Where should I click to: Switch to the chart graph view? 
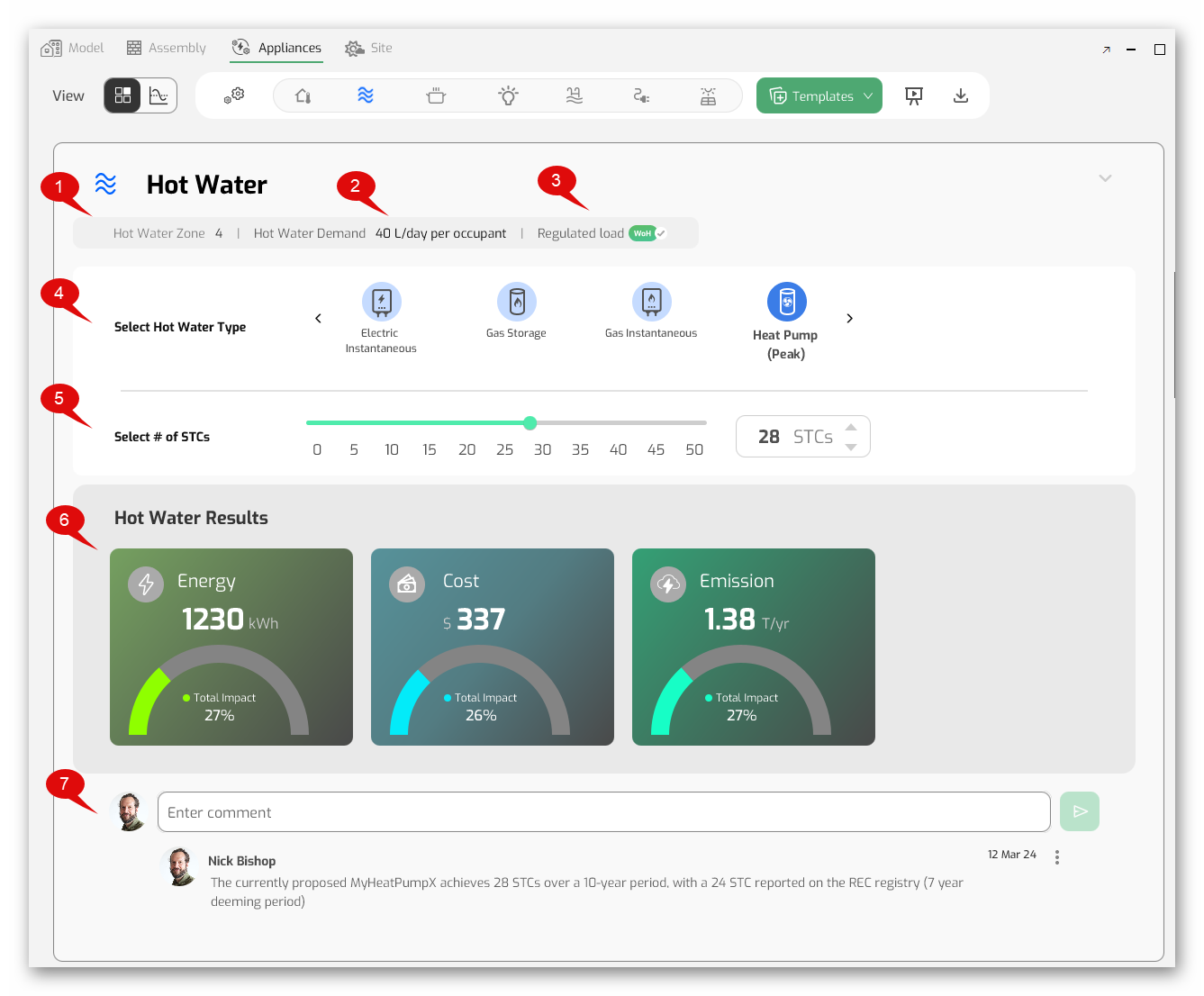click(158, 95)
